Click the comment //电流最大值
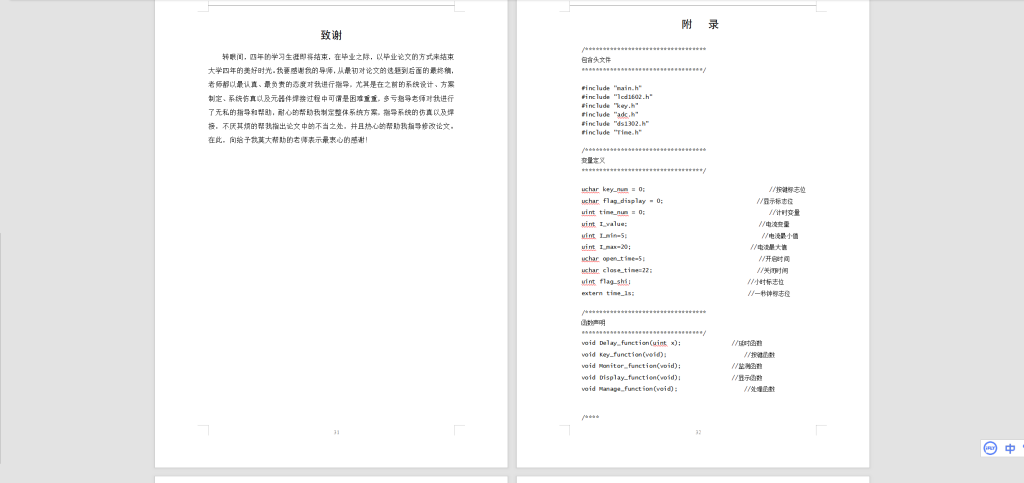1024x483 pixels. tap(769, 247)
